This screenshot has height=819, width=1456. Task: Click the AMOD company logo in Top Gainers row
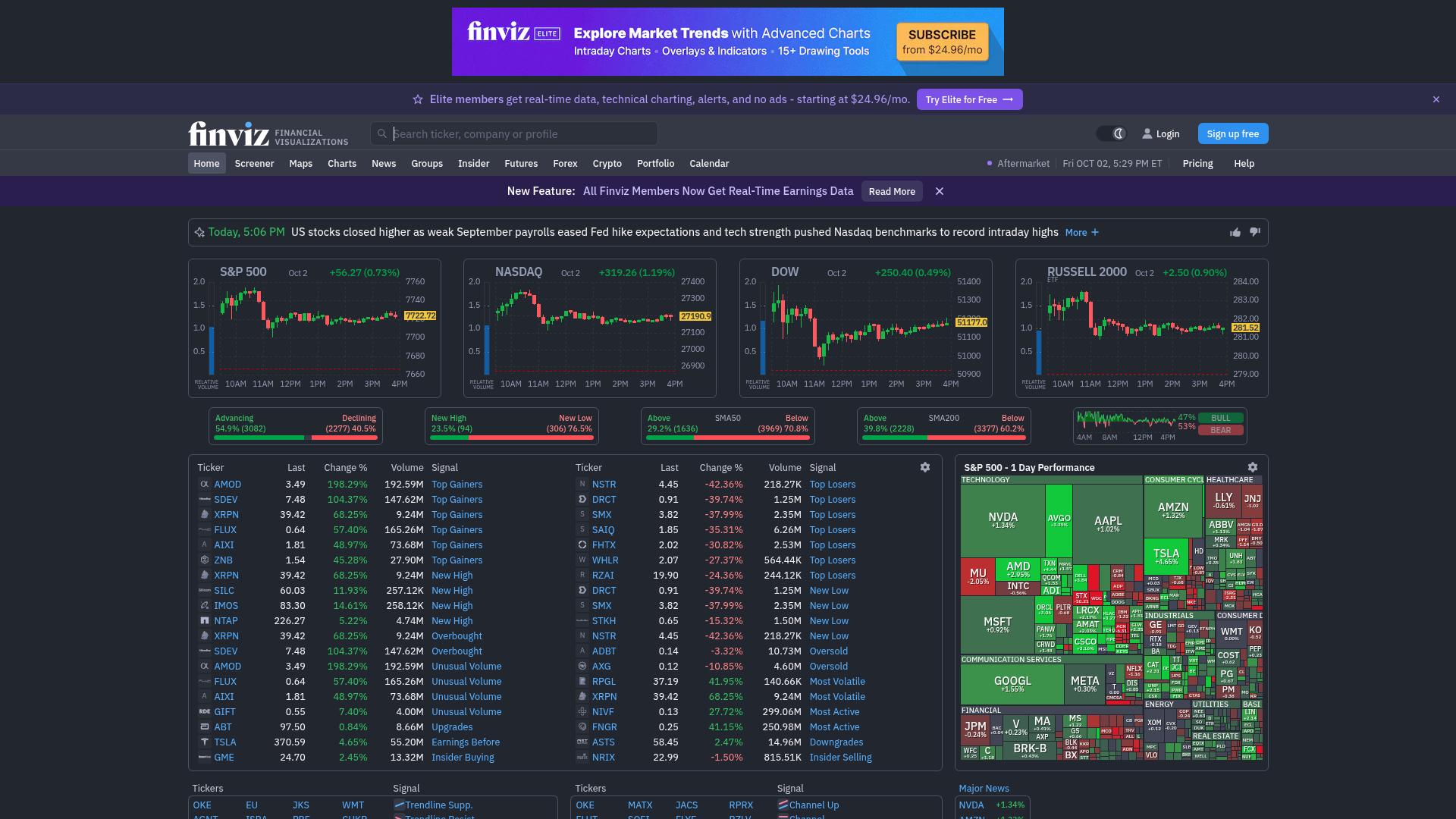(x=204, y=484)
